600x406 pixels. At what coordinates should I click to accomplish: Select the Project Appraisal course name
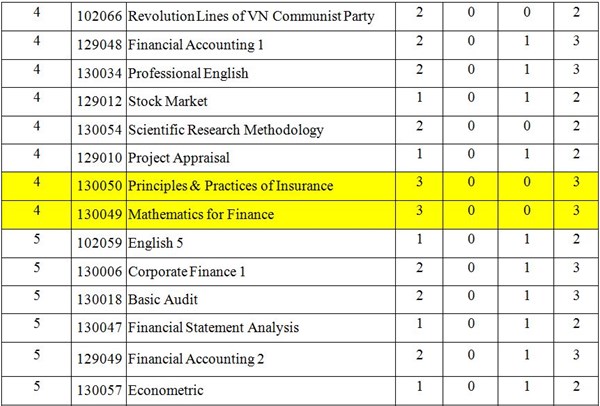tap(179, 158)
